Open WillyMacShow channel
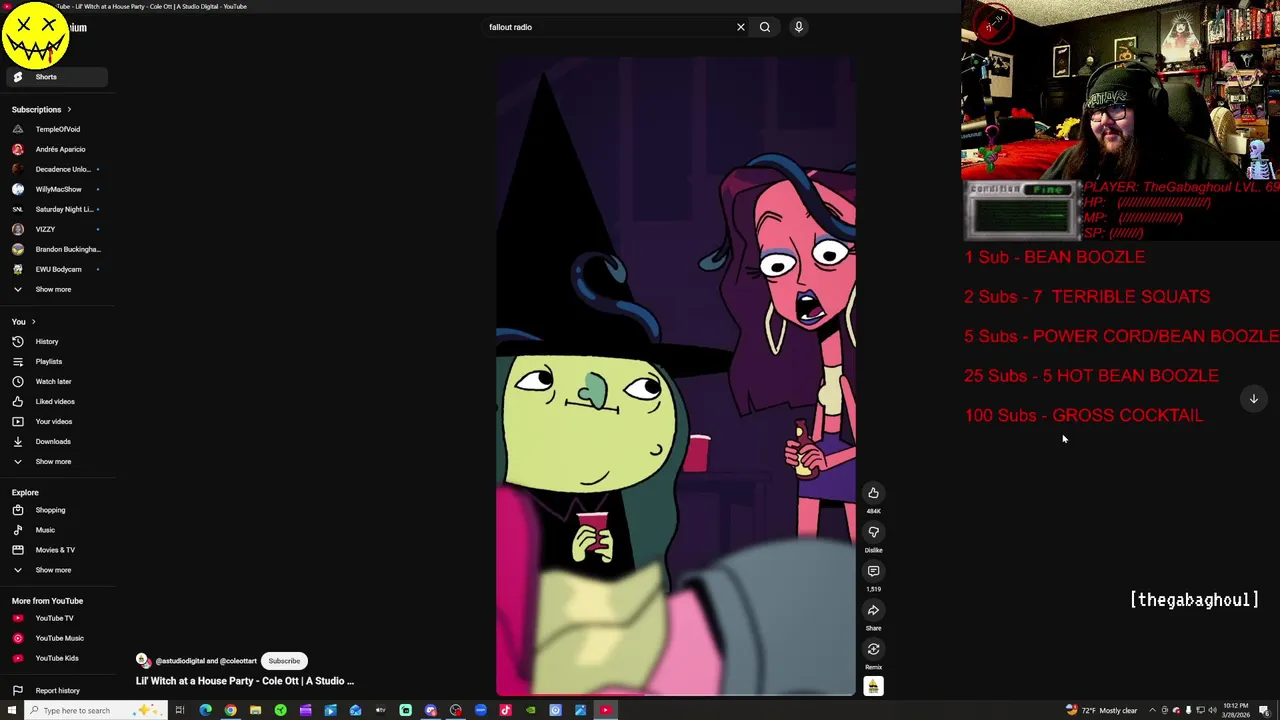Screen dimensions: 1280x720 (x=56, y=189)
